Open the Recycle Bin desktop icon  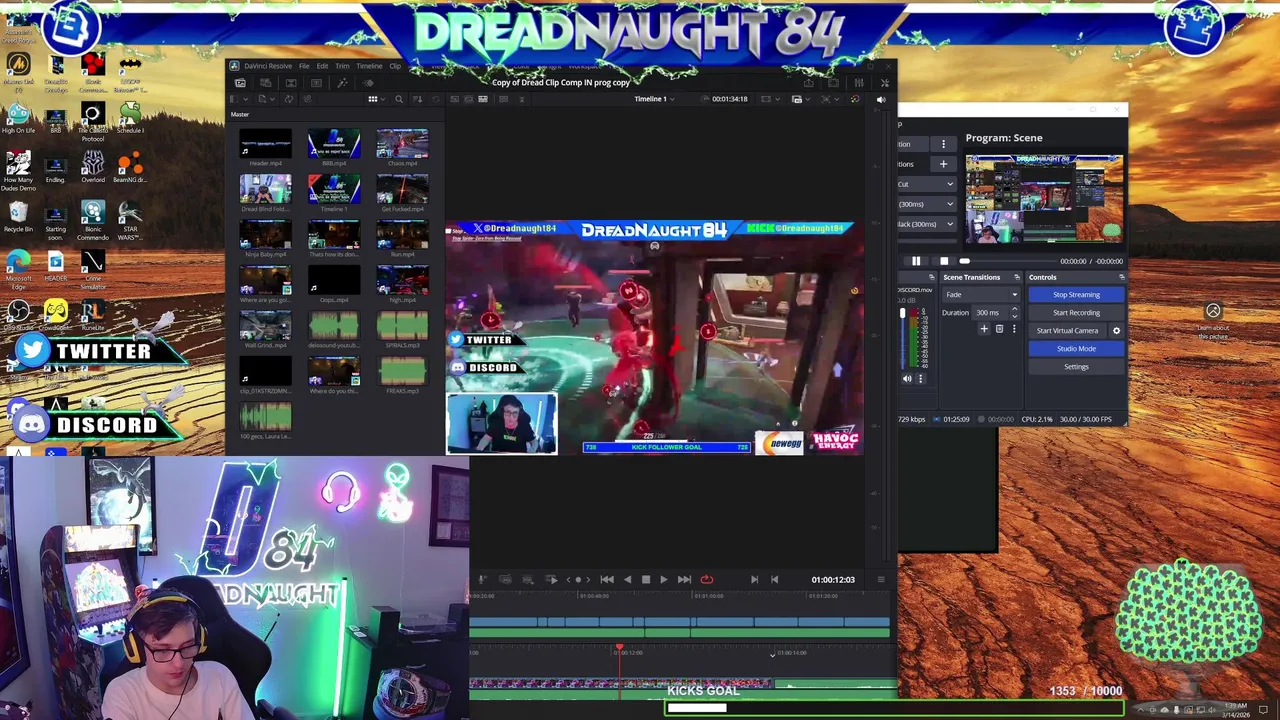click(x=18, y=218)
